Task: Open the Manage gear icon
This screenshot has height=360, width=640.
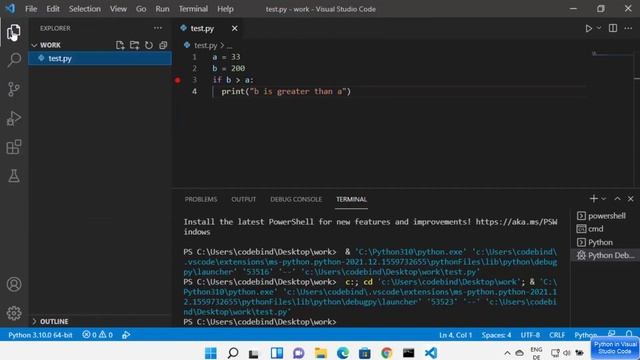Action: (x=14, y=313)
